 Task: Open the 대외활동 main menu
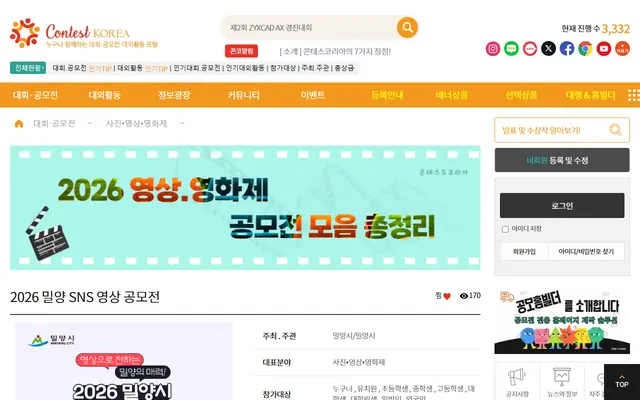(x=104, y=95)
